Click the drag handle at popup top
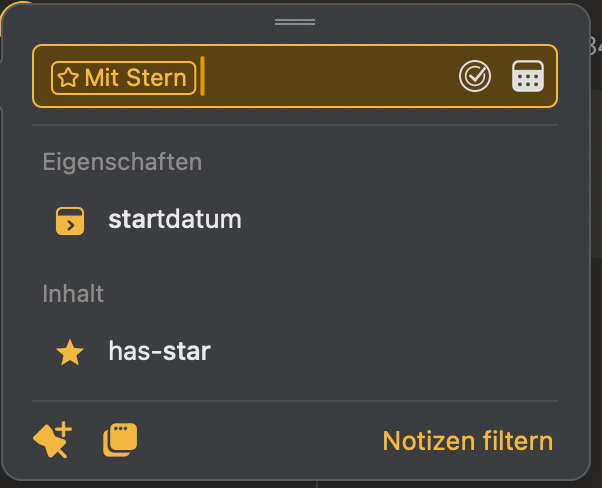 295,22
